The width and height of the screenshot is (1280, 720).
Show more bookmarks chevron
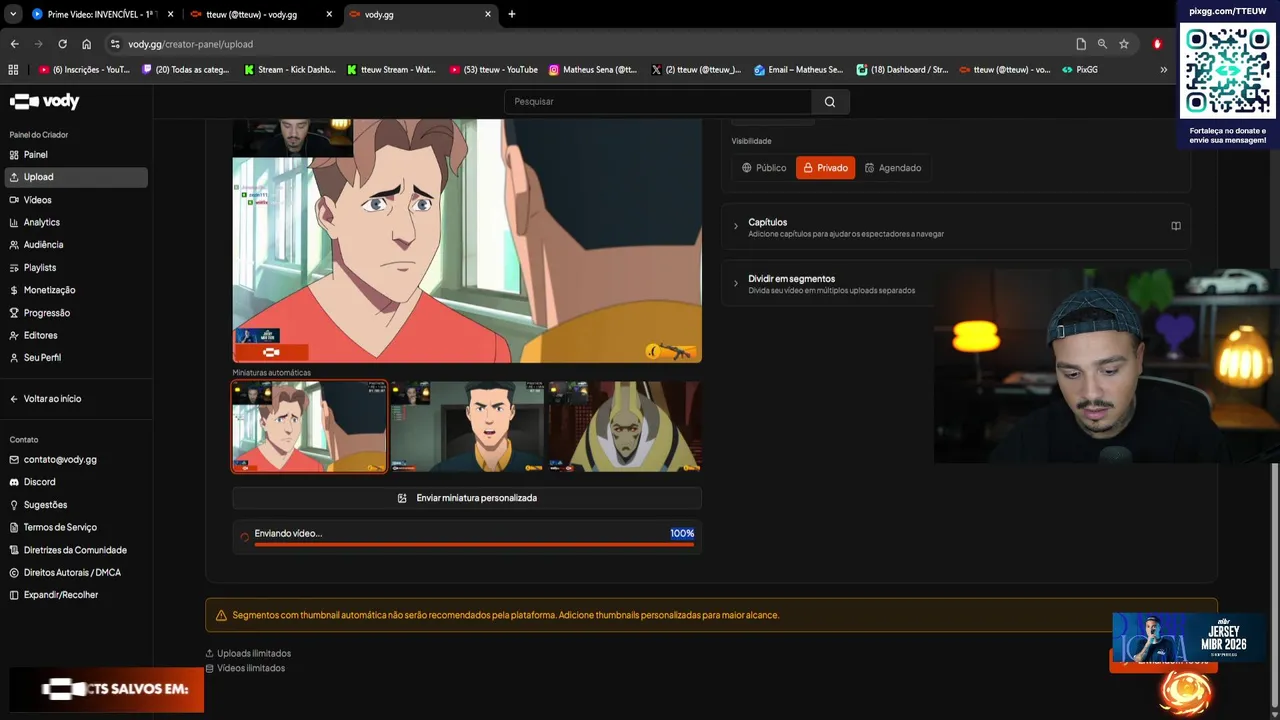click(x=1163, y=70)
